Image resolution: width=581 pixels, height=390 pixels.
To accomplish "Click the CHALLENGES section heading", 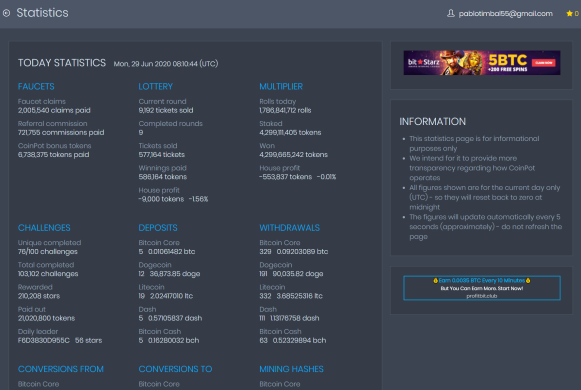I will pyautogui.click(x=44, y=227).
